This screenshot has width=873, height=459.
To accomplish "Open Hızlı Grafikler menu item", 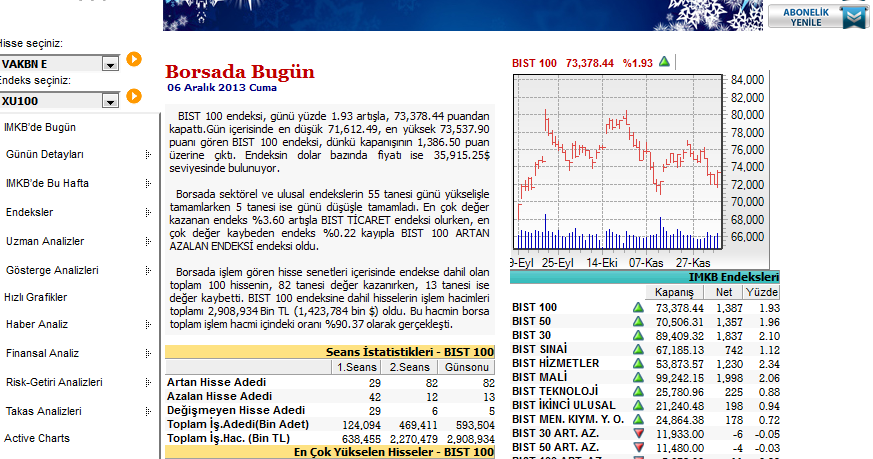I will (x=36, y=297).
